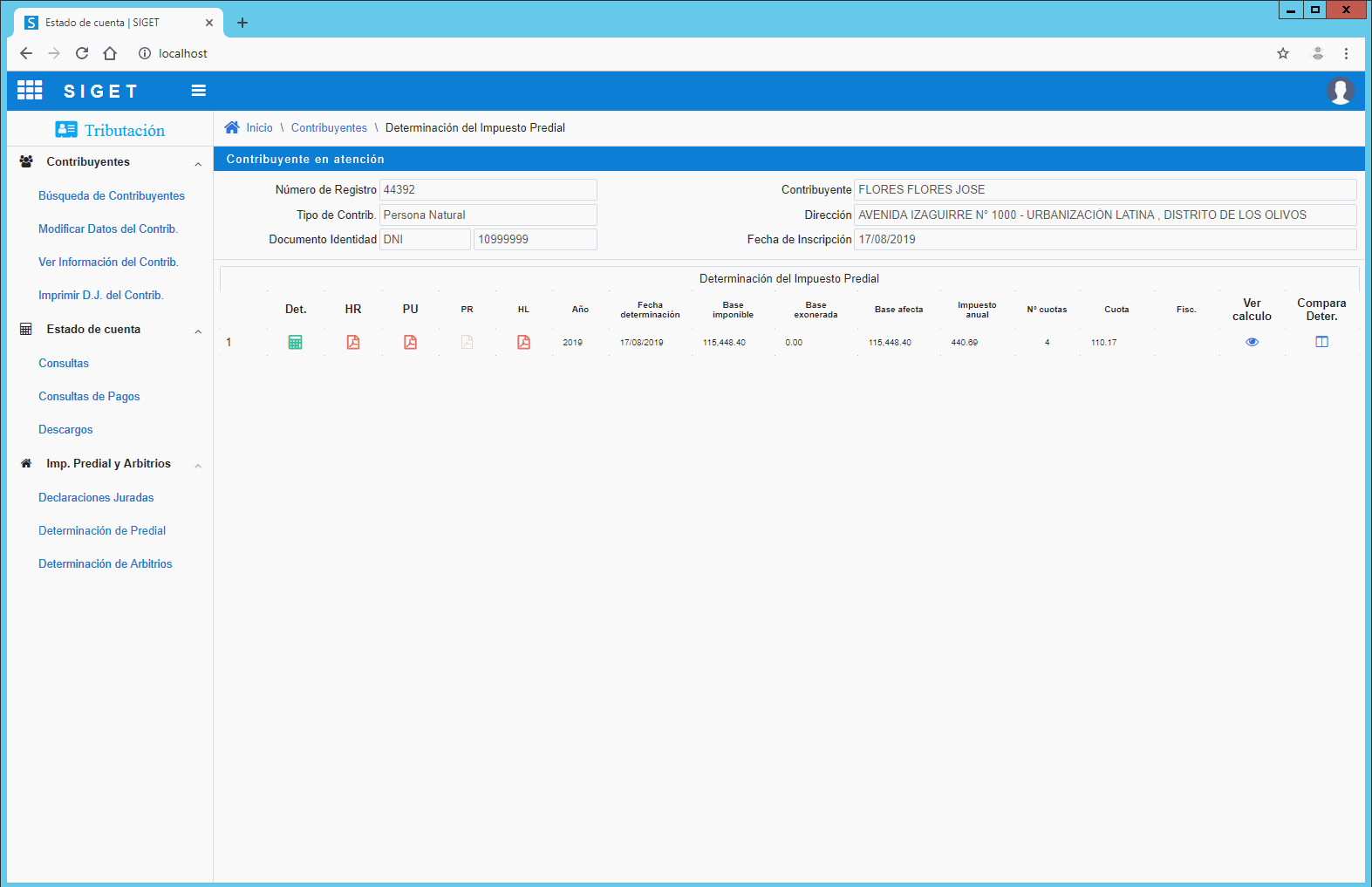
Task: Open Búsqueda de Contribuyentes
Action: click(112, 195)
